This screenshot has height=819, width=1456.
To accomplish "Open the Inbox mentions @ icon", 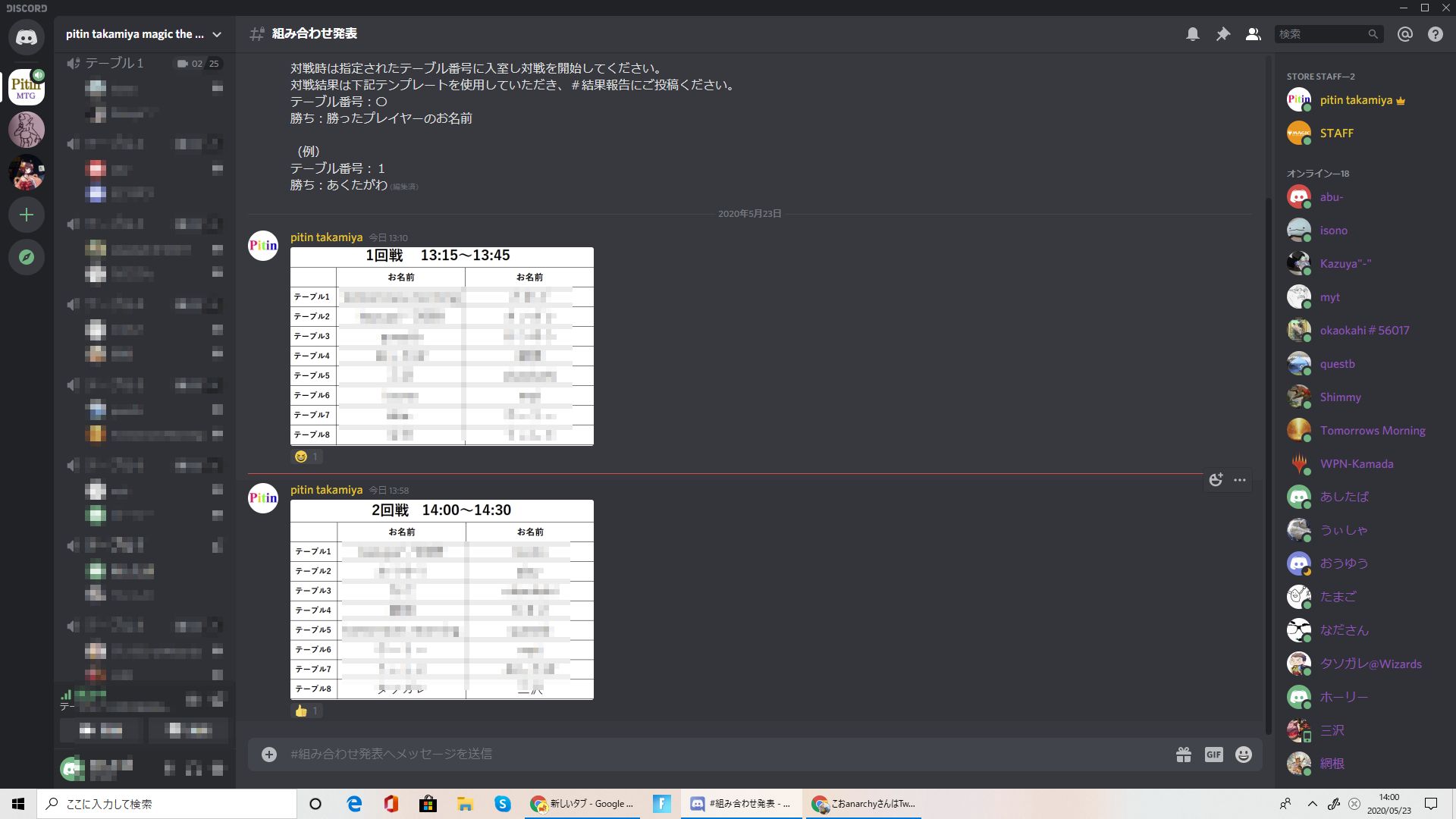I will (x=1404, y=34).
